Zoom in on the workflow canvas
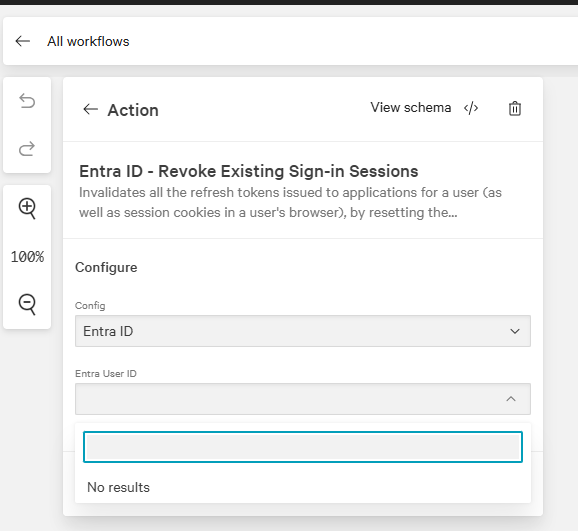578x531 pixels. click(27, 208)
